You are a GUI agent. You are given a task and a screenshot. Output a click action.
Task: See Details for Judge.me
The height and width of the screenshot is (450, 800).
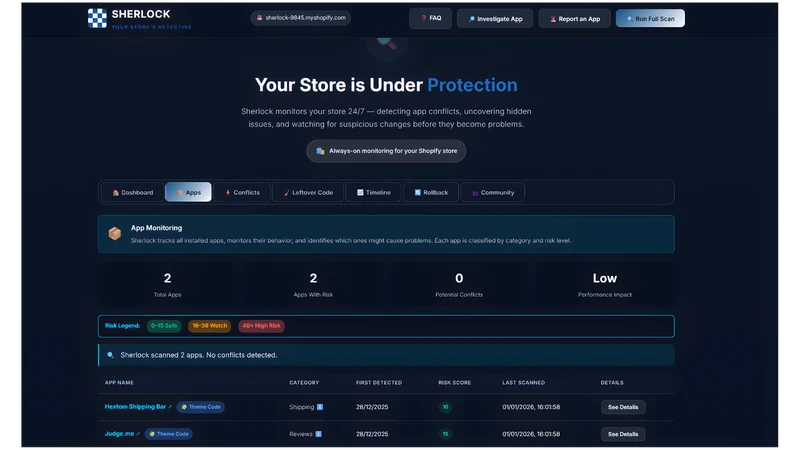point(623,434)
